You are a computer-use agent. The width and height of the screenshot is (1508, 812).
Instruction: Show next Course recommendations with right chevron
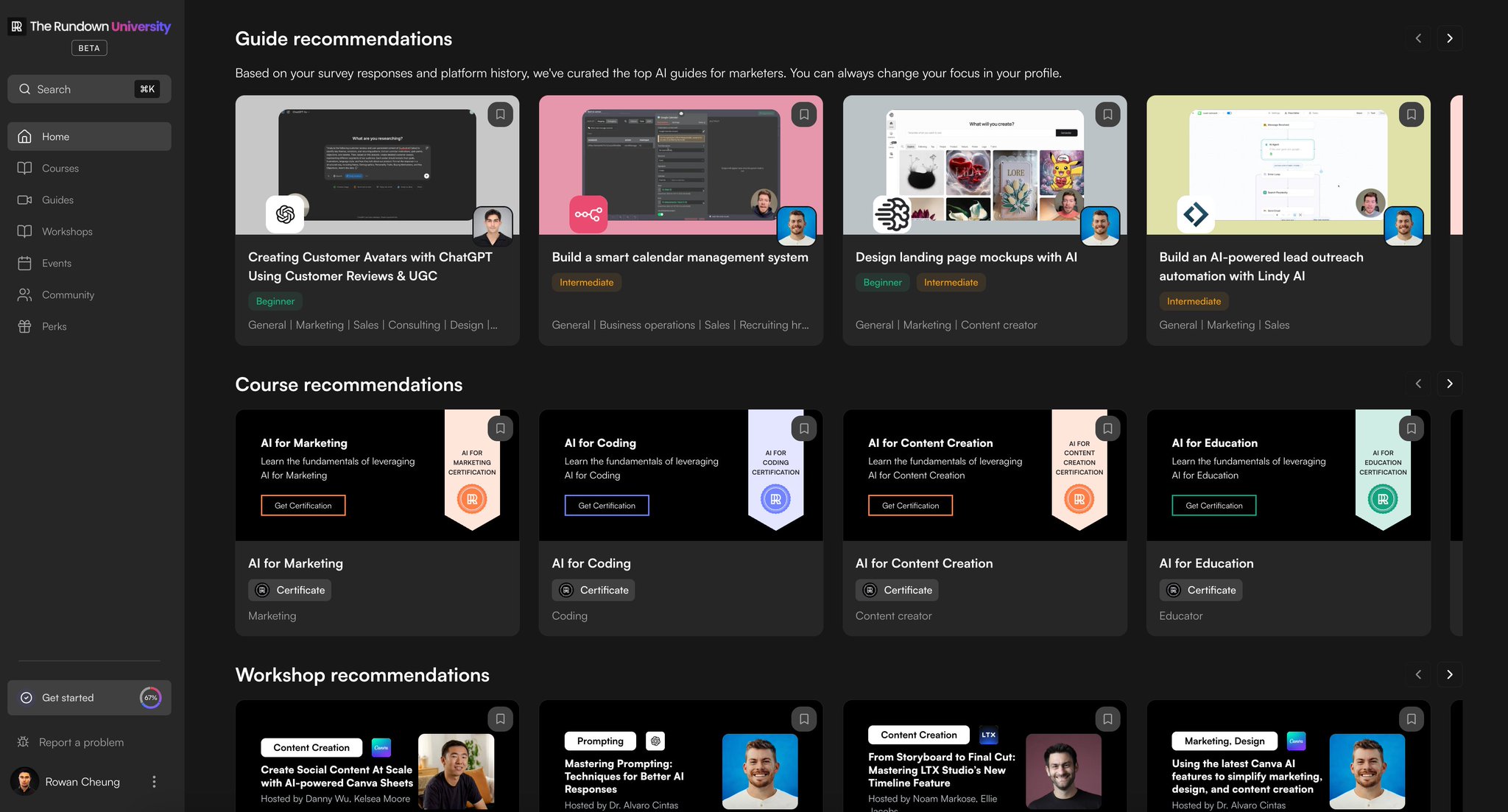[x=1450, y=384]
